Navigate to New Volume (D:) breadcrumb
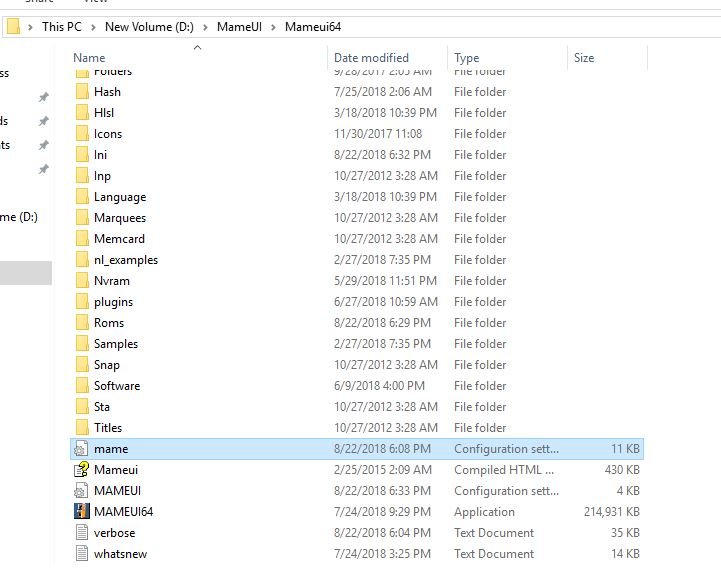This screenshot has width=721, height=570. coord(149,27)
